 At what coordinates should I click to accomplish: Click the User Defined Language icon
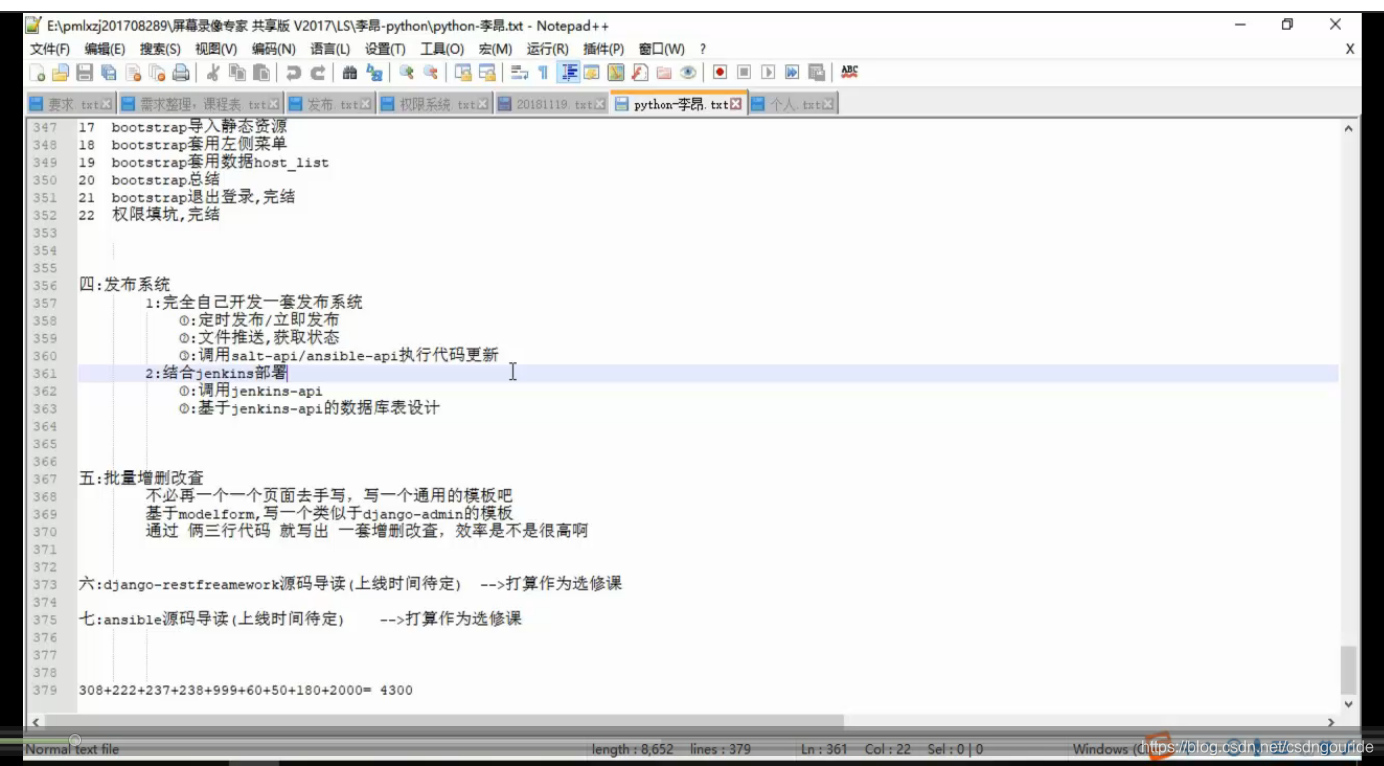tap(592, 72)
